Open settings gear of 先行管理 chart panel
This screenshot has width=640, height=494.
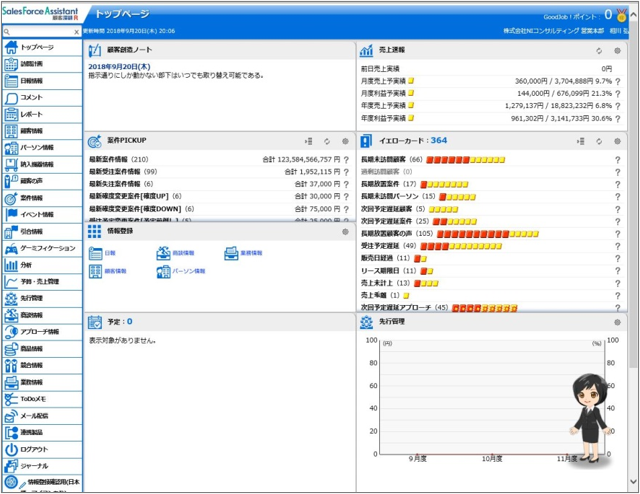[x=617, y=322]
